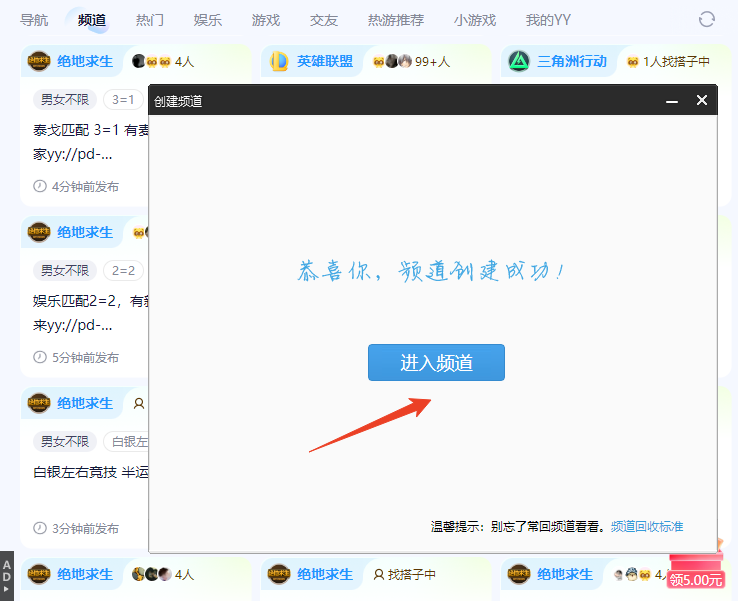The image size is (738, 601).
Task: Go to the 娱乐 tab
Action: point(208,20)
